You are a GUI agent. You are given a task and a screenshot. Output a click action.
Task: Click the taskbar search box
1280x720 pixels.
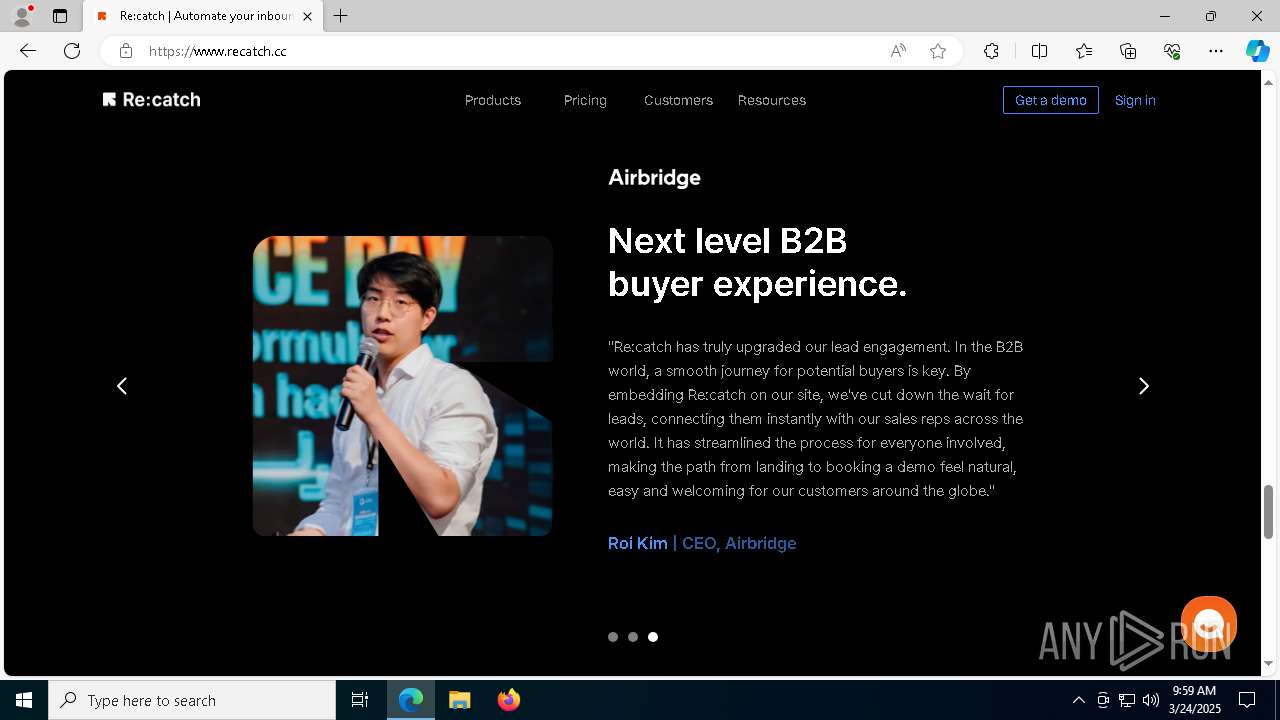[192, 700]
